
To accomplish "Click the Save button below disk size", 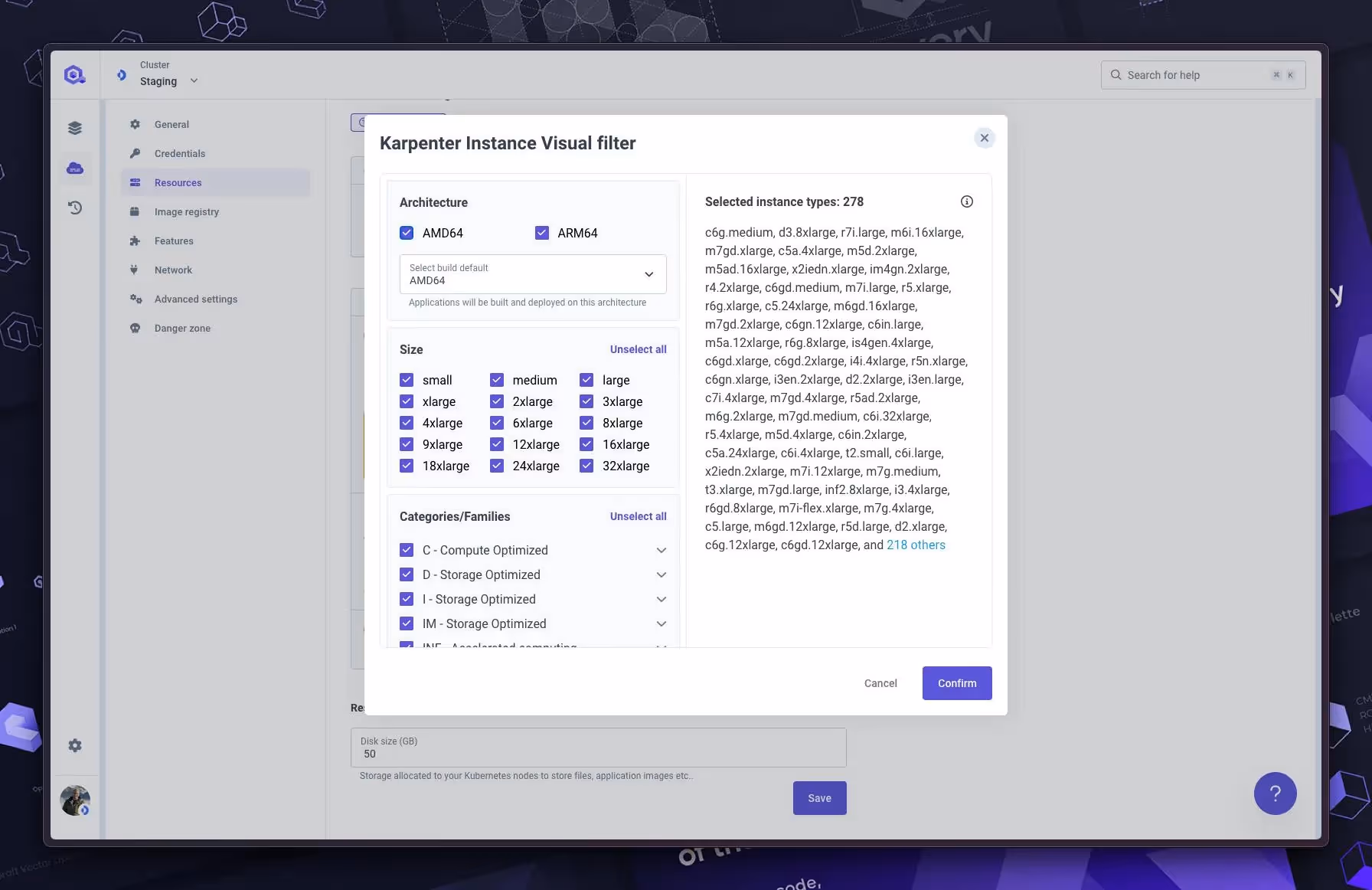I will [819, 798].
